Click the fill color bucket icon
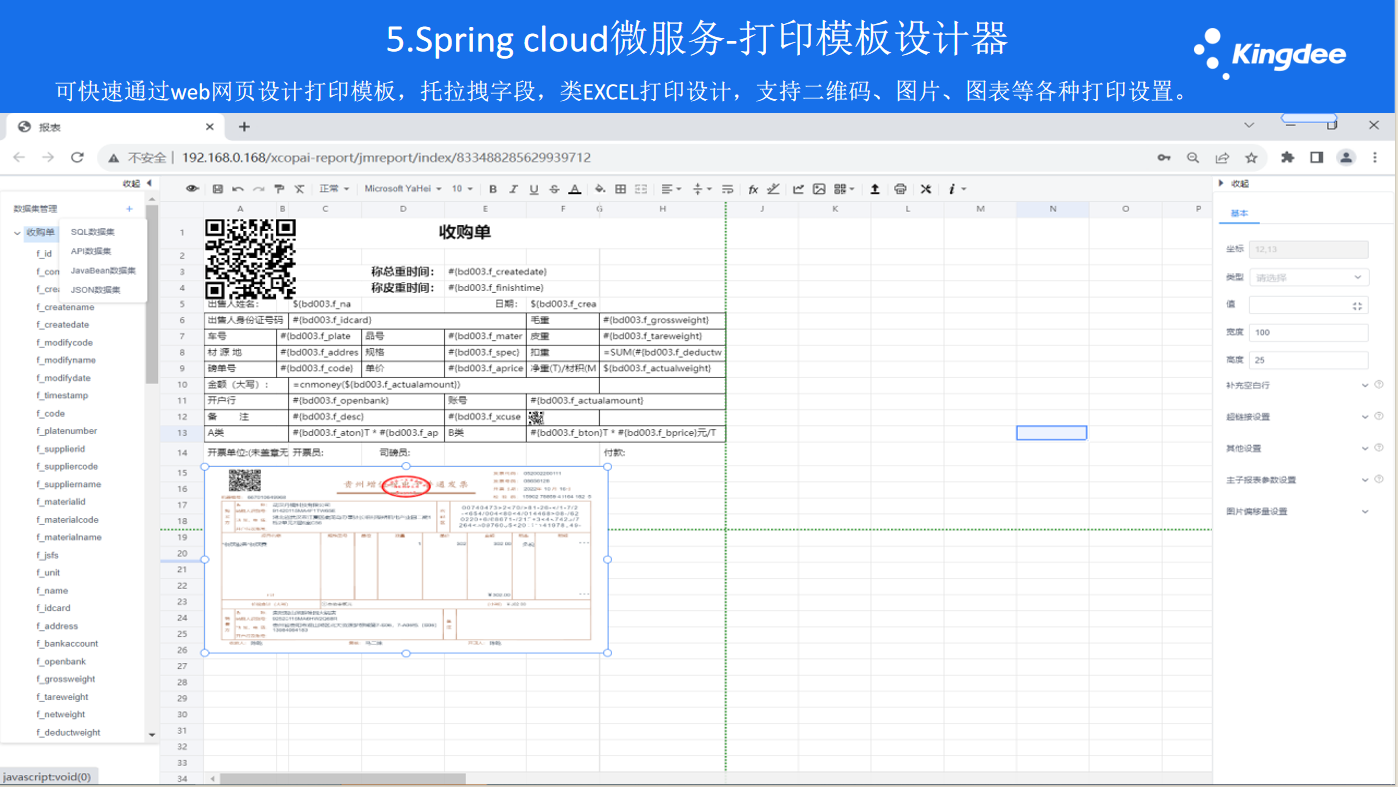The width and height of the screenshot is (1398, 787). (x=599, y=189)
